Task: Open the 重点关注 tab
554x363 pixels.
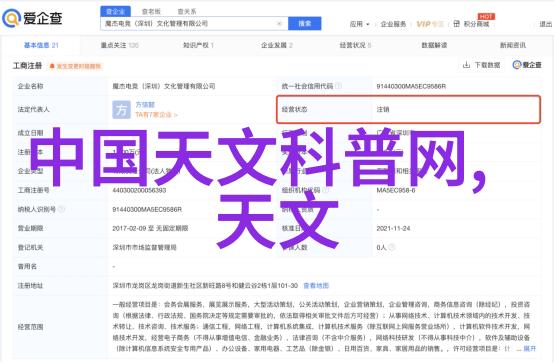Action: coord(119,45)
